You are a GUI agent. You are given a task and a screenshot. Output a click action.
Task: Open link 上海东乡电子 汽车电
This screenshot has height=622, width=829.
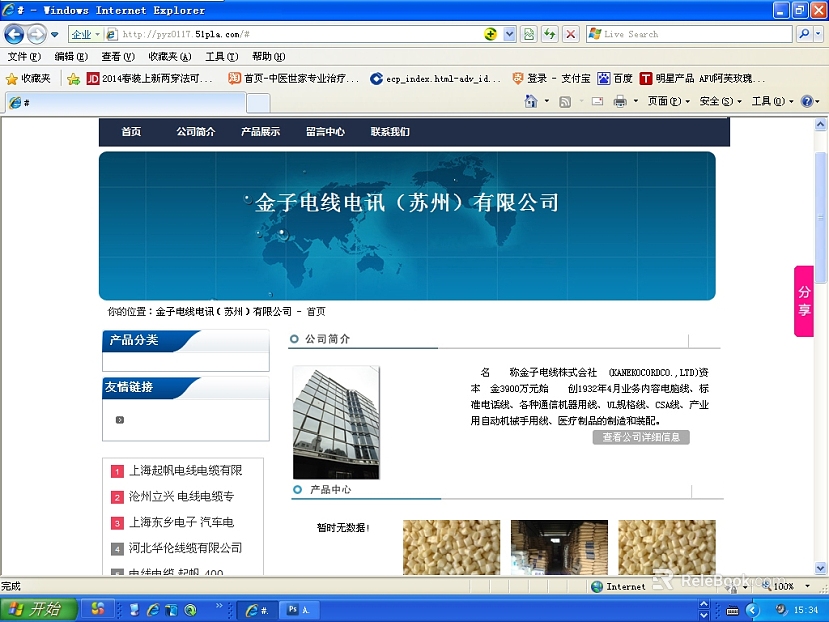click(181, 522)
